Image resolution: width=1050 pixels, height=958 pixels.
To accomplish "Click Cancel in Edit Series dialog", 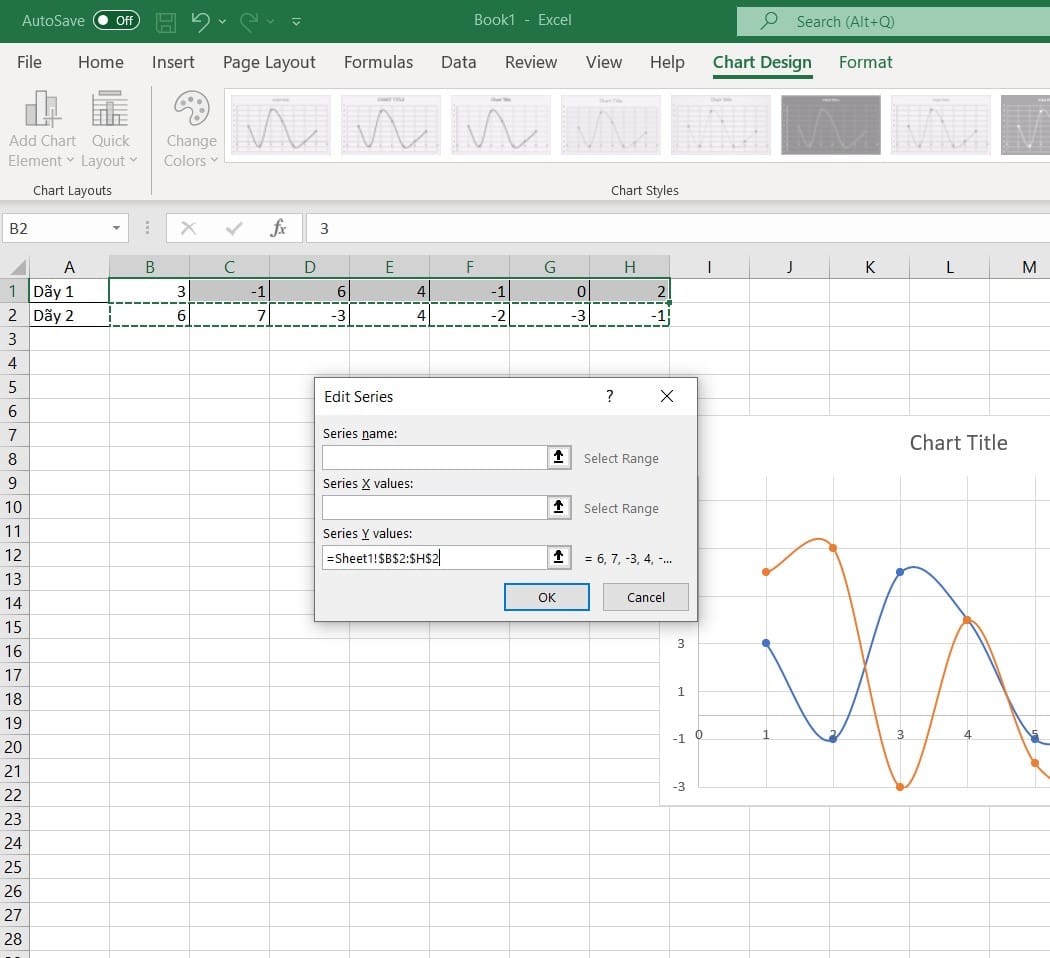I will [645, 597].
